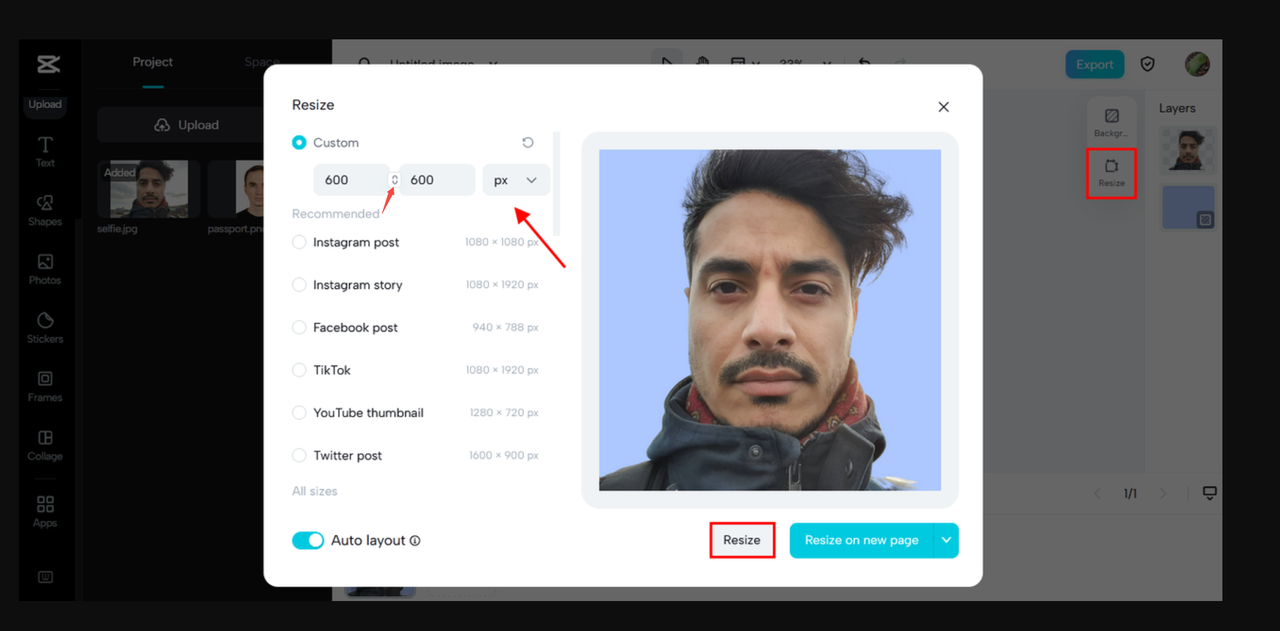Image resolution: width=1280 pixels, height=631 pixels.
Task: Open the Frames panel
Action: tap(45, 387)
